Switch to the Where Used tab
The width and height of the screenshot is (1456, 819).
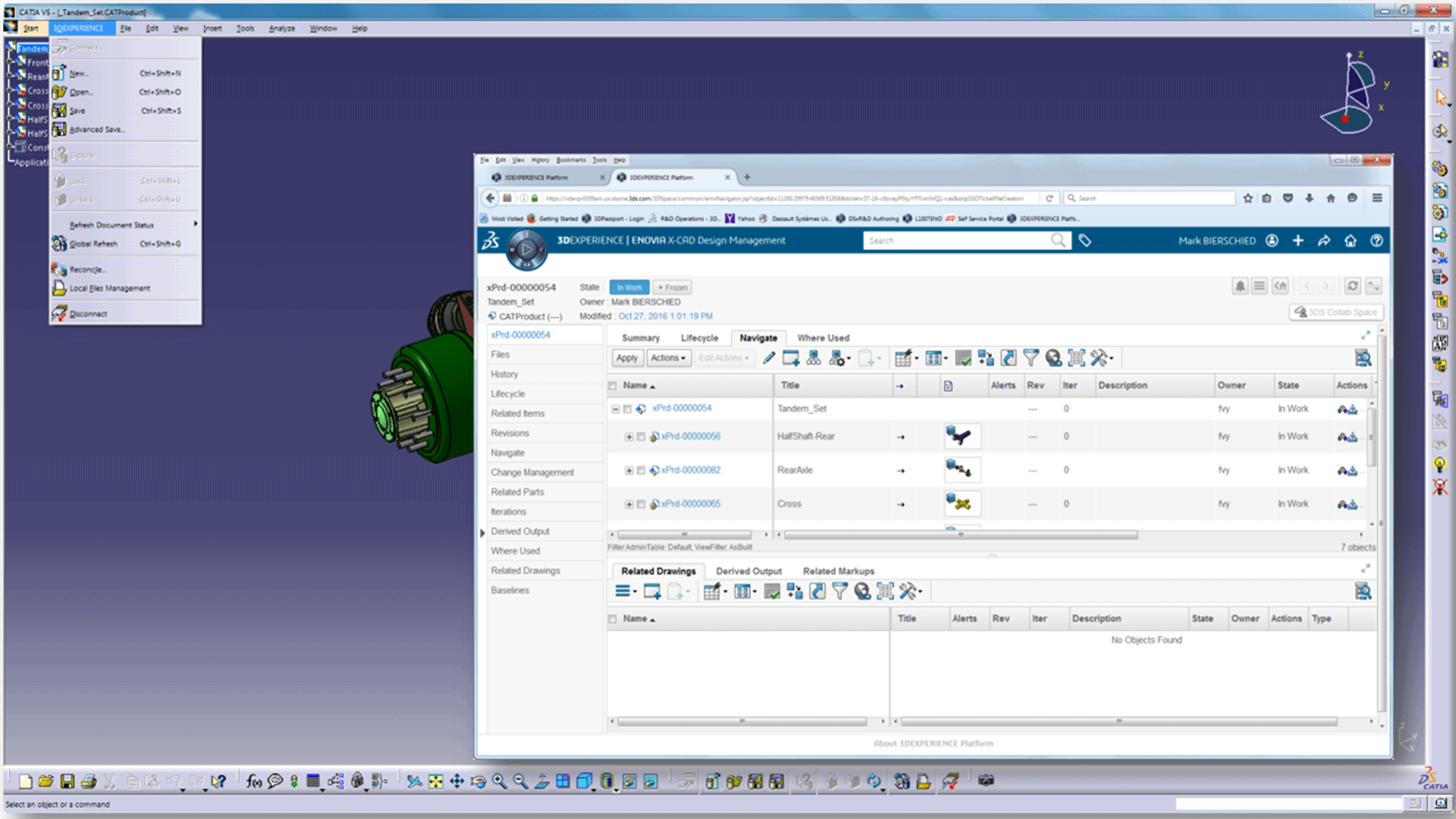[823, 338]
